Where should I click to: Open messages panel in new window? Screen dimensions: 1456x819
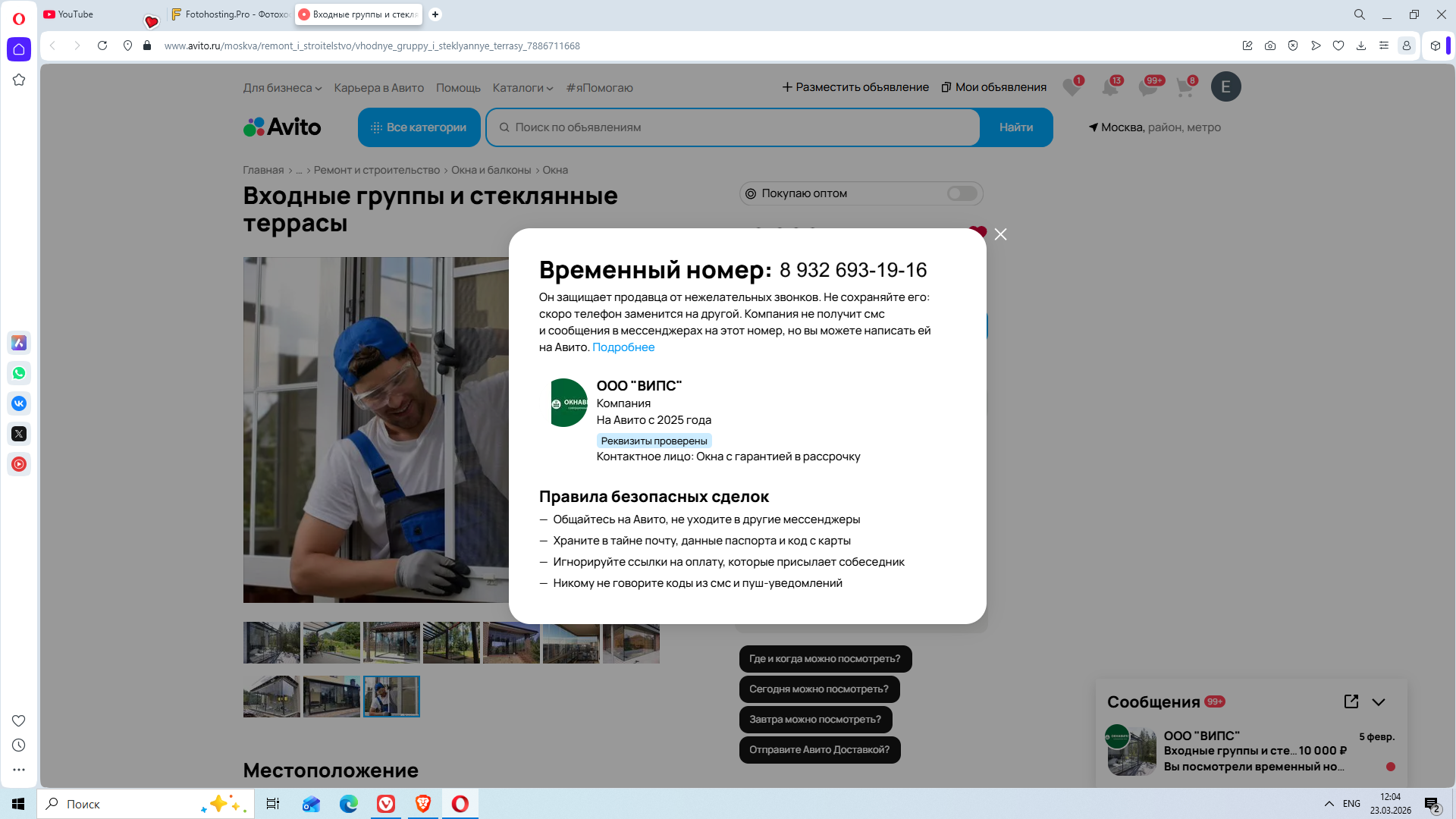tap(1351, 701)
